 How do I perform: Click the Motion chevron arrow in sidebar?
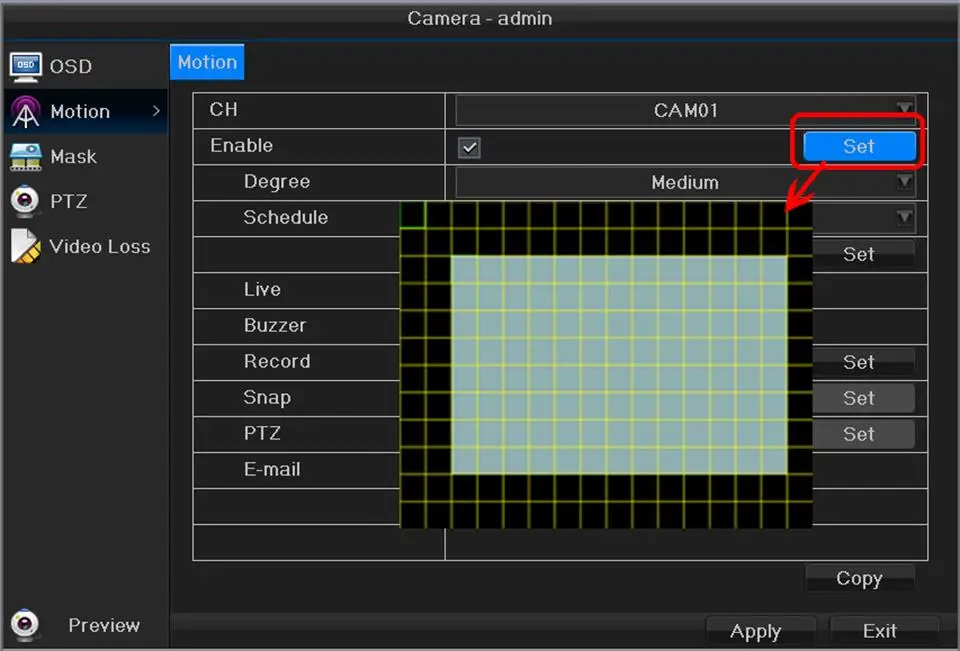pyautogui.click(x=156, y=111)
